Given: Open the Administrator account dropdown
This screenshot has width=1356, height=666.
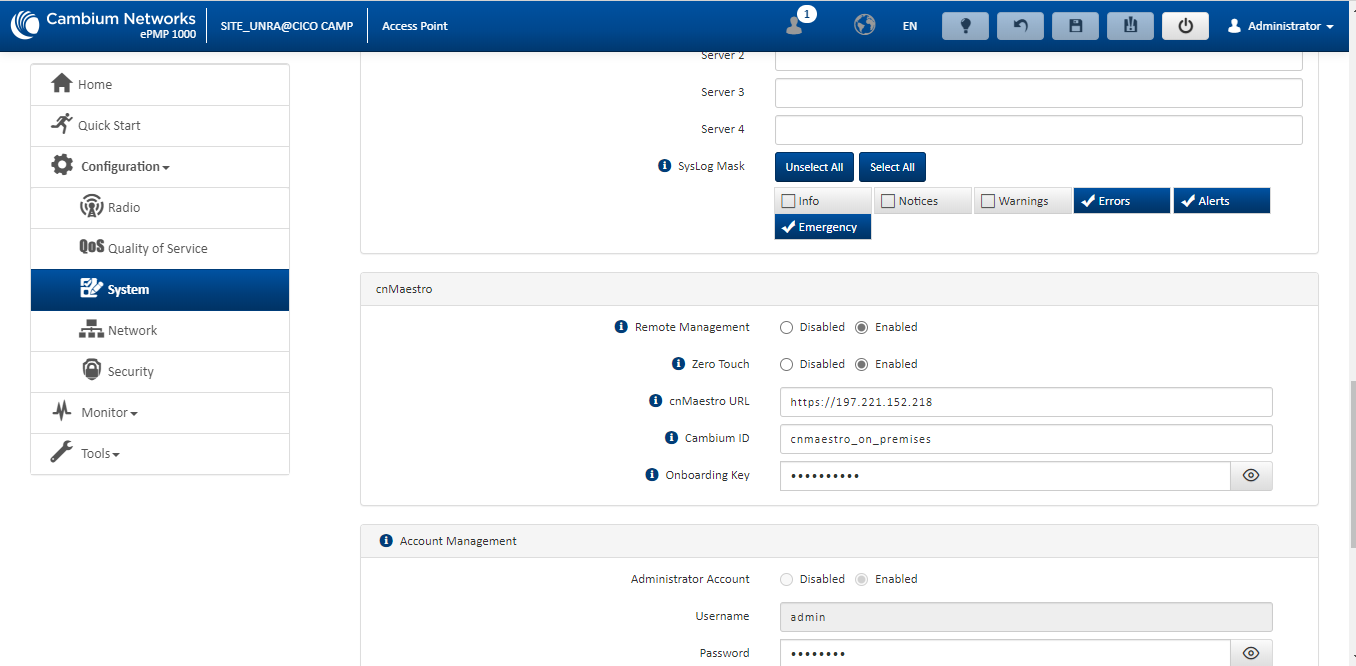Looking at the screenshot, I should (1281, 26).
